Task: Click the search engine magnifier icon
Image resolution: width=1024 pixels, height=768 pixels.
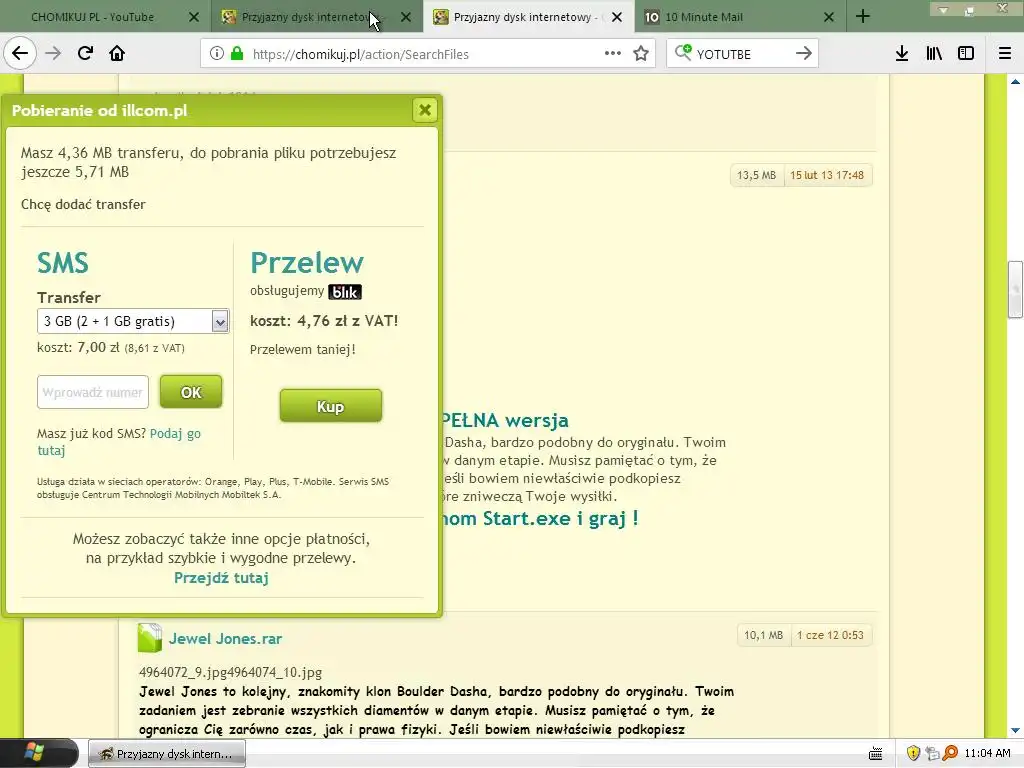Action: point(682,53)
